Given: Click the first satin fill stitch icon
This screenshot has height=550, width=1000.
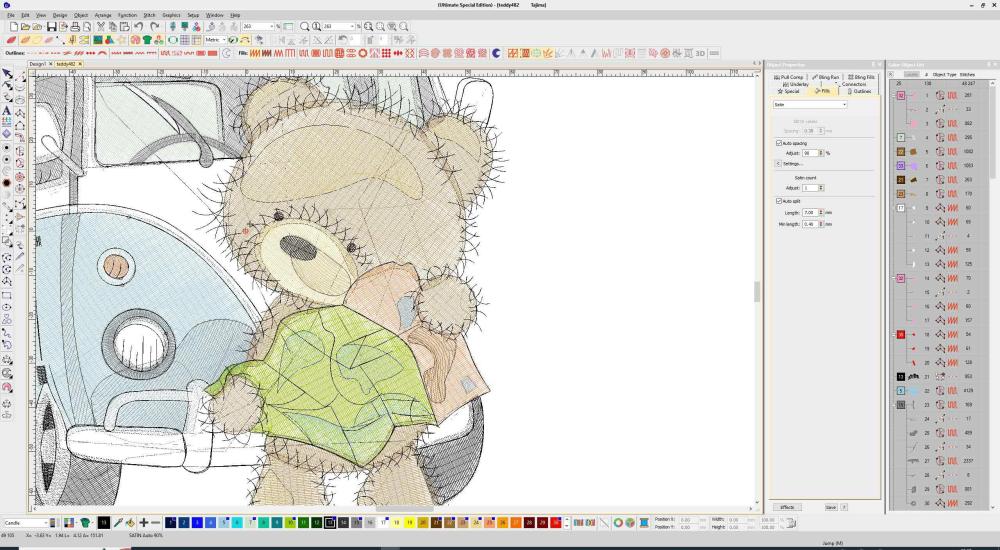Looking at the screenshot, I should pyautogui.click(x=254, y=53).
